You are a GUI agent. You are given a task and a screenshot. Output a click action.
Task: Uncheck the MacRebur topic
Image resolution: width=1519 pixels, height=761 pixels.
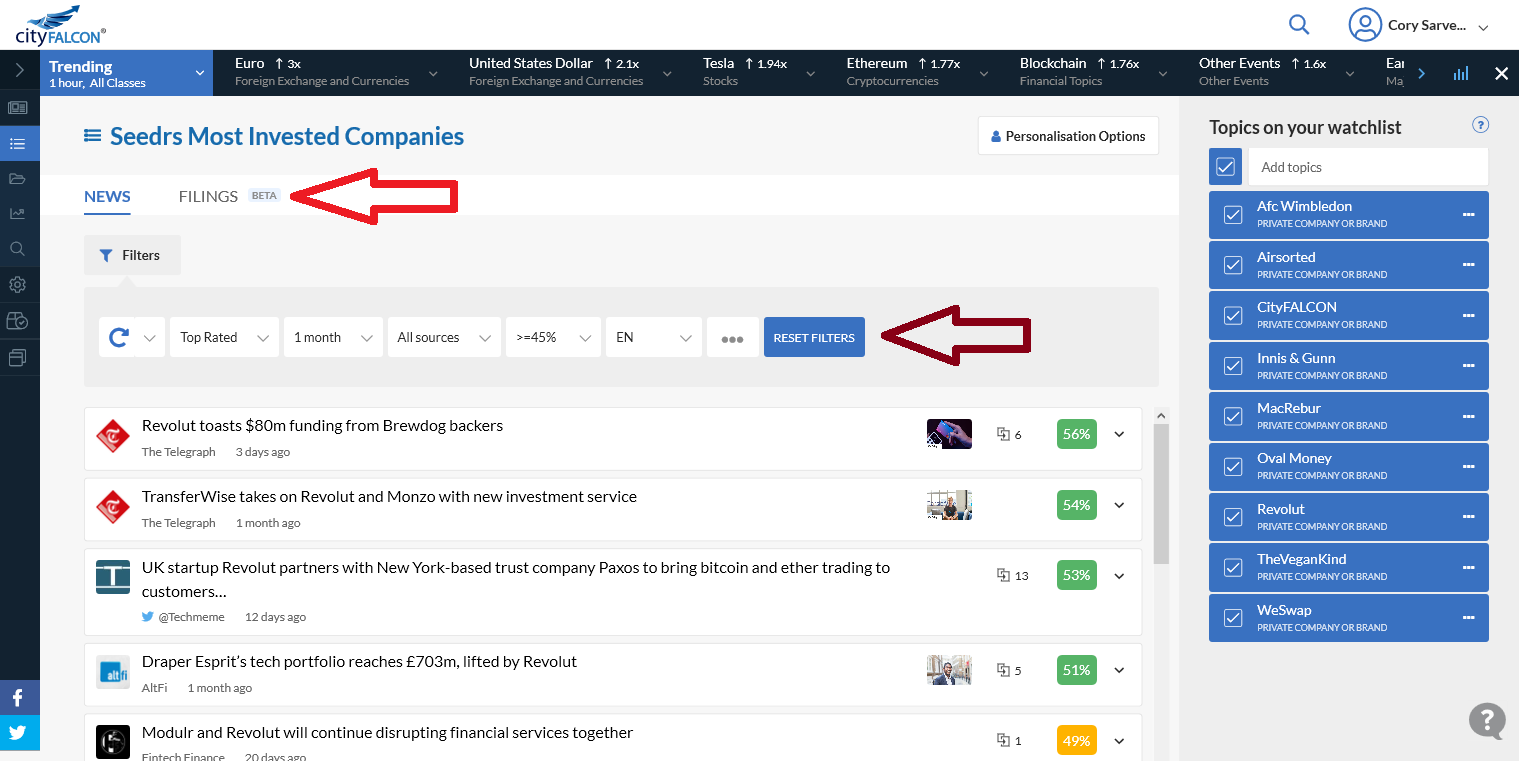[1233, 416]
